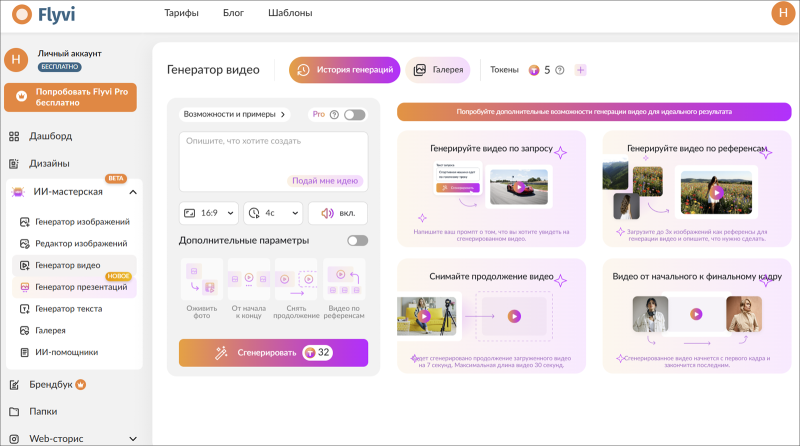Click the 'Личный аккаунт' label
This screenshot has height=446, width=800.
pyautogui.click(x=69, y=53)
